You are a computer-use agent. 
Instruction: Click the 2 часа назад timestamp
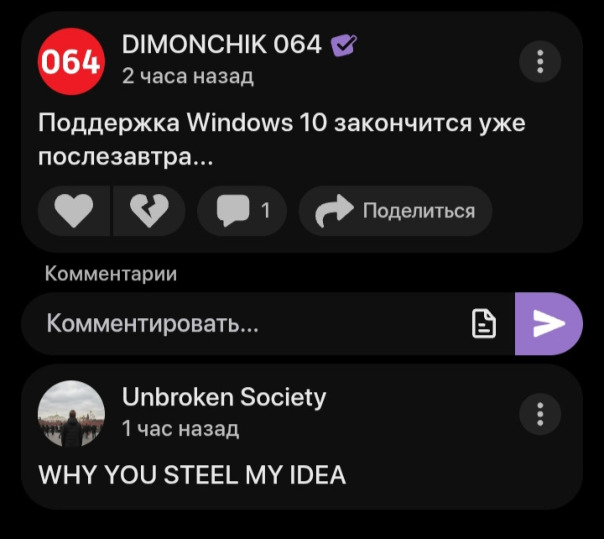coord(188,76)
